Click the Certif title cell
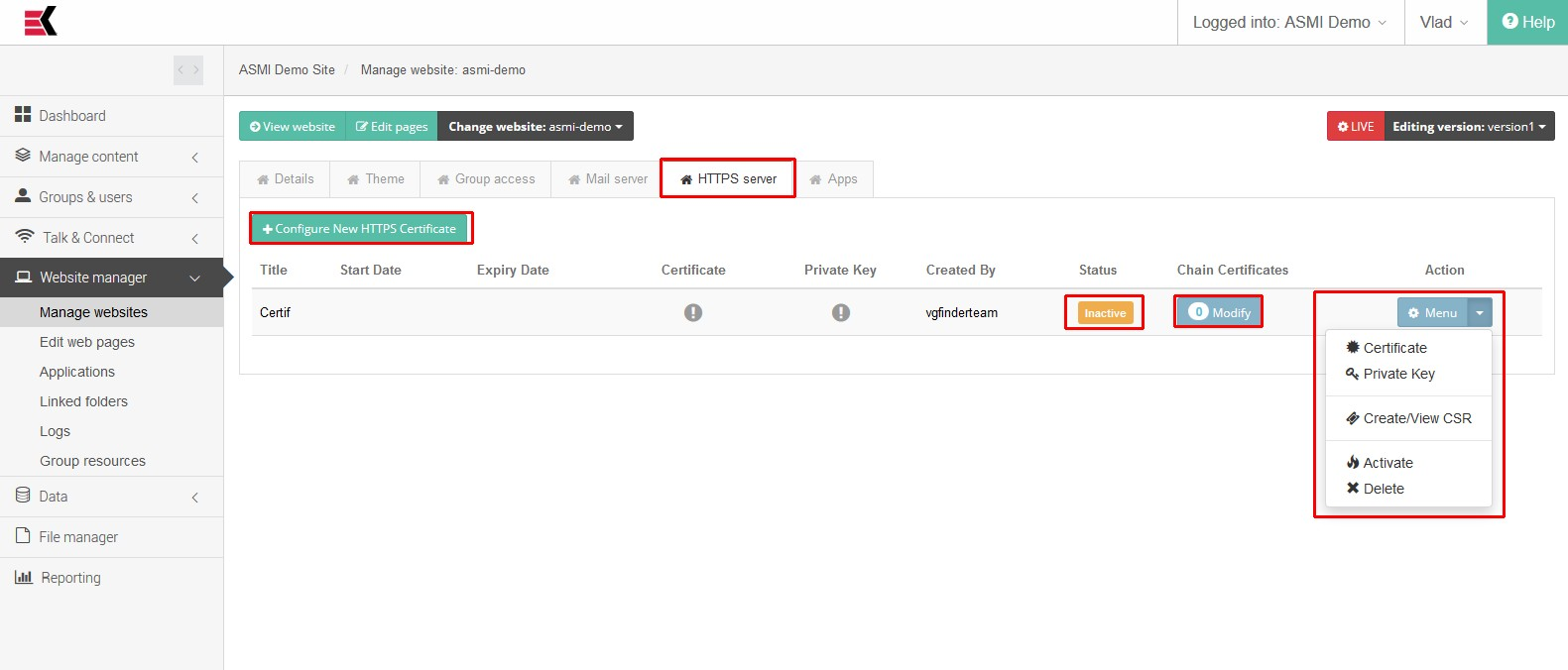The image size is (1568, 670). coord(275,312)
